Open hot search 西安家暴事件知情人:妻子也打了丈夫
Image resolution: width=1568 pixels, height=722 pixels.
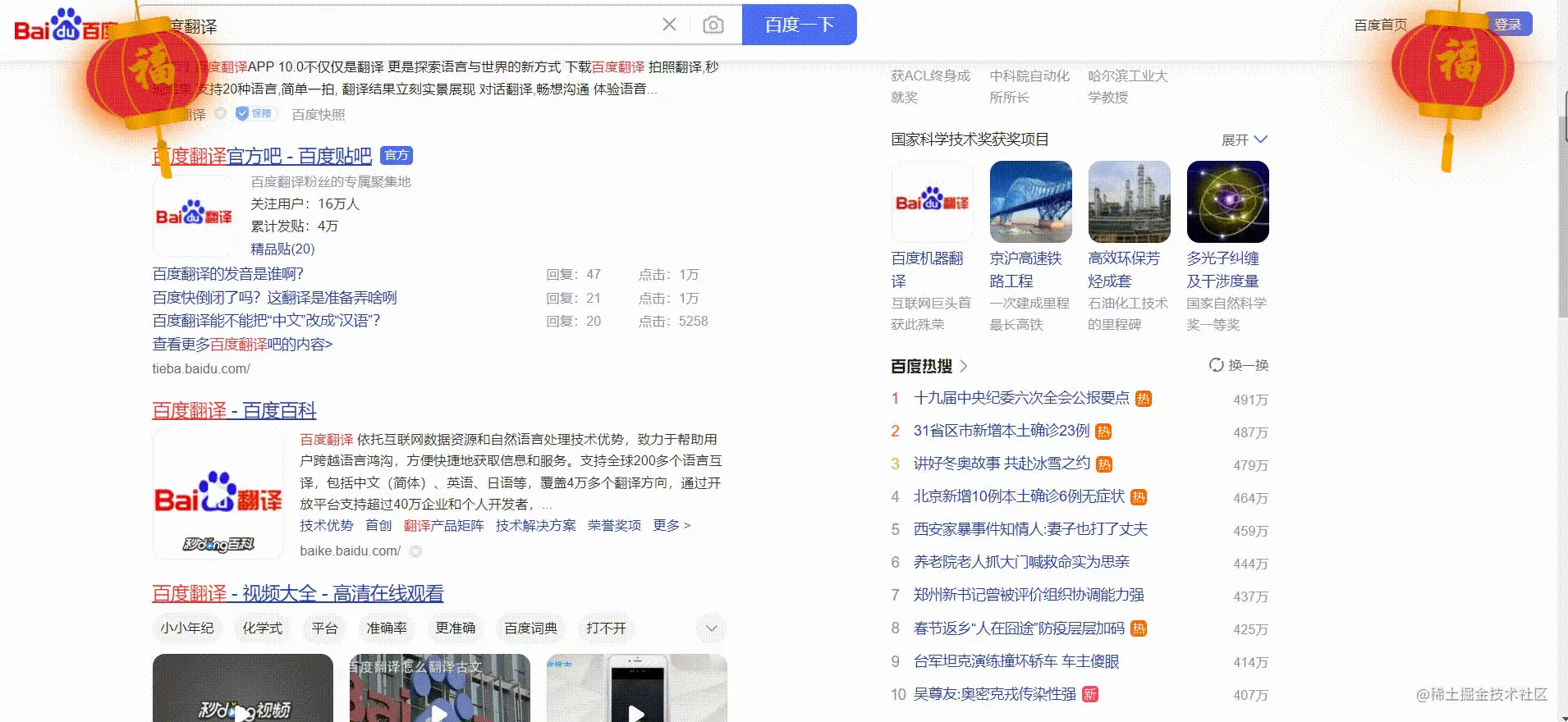1030,529
